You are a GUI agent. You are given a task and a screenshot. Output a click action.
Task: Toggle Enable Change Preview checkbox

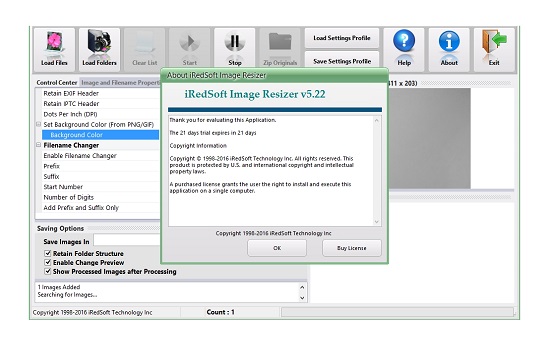click(48, 262)
